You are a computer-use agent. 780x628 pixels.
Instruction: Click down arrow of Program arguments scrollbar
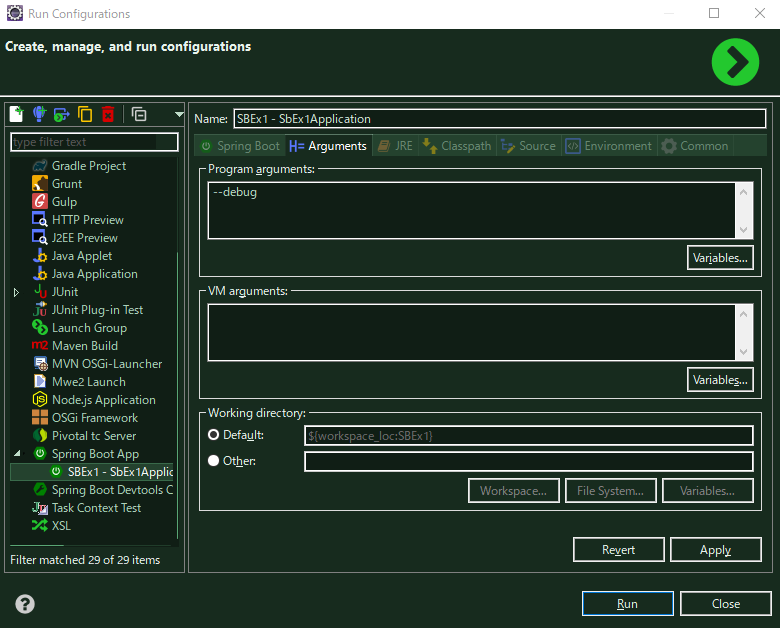coord(744,230)
